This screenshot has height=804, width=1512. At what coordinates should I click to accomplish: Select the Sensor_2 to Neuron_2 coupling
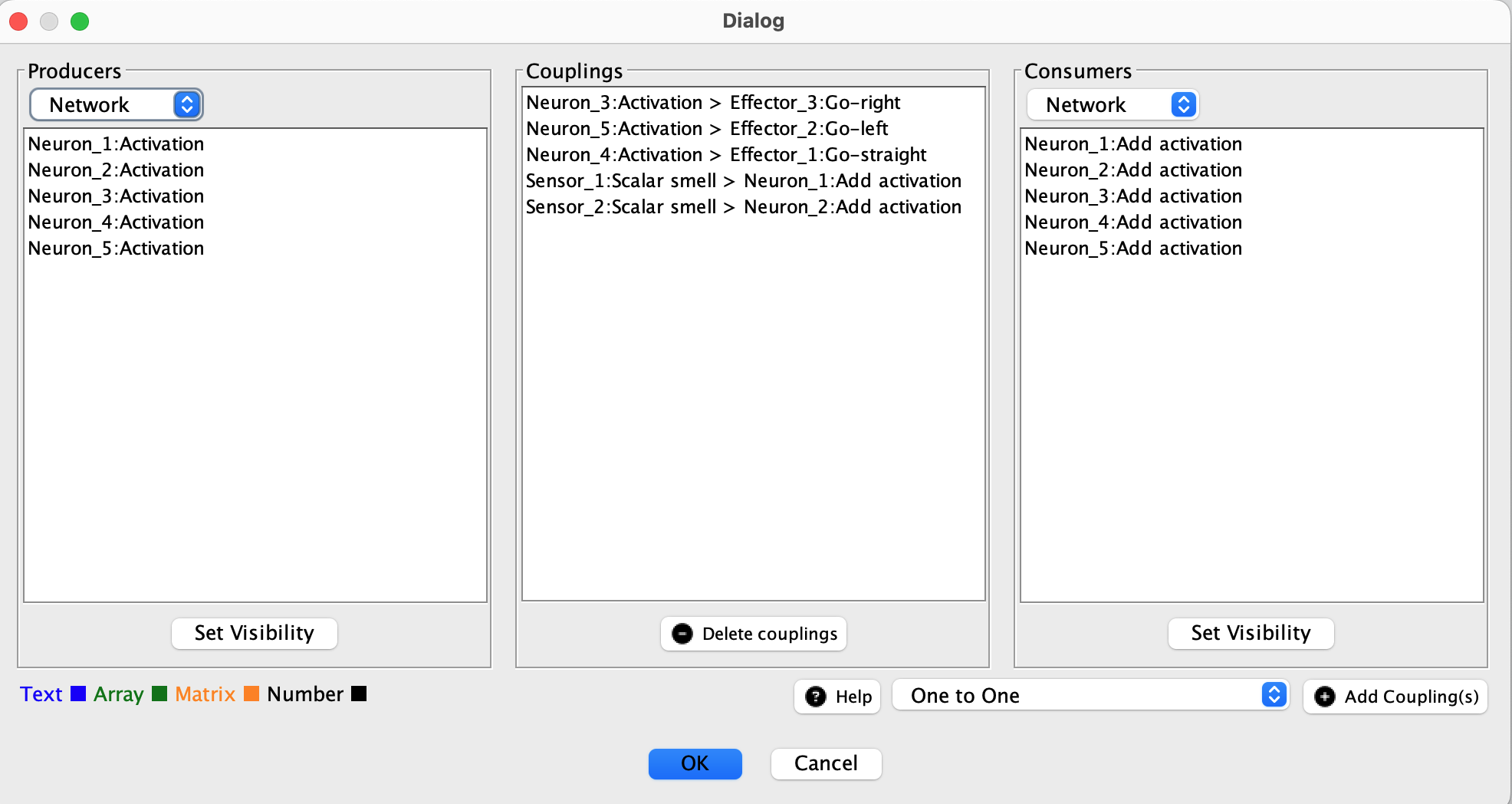(743, 207)
